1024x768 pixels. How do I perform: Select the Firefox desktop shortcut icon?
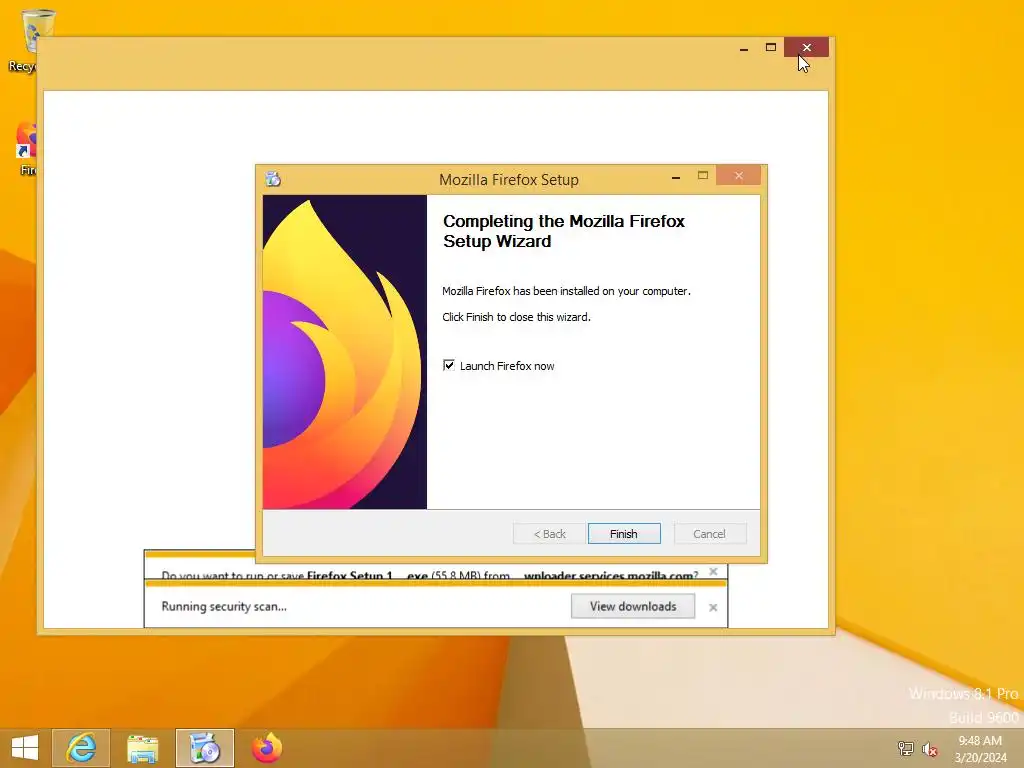click(27, 149)
